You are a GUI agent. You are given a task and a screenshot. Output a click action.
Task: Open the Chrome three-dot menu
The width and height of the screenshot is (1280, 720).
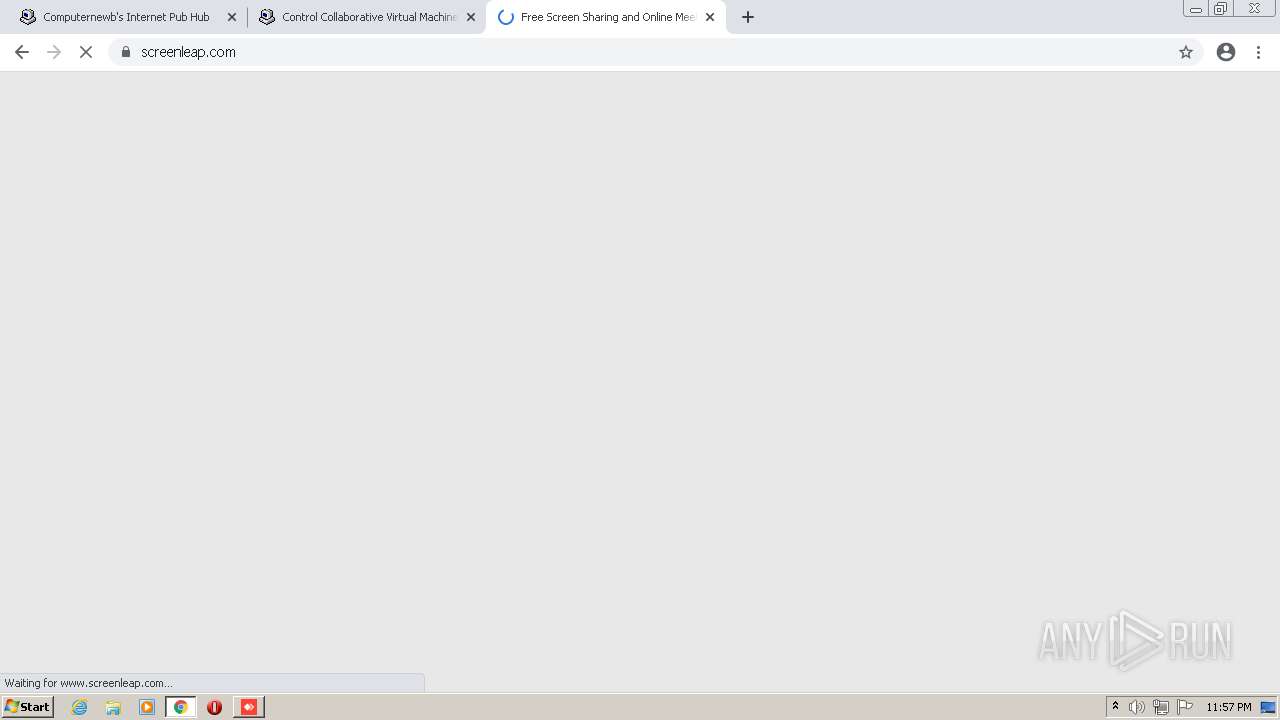[1259, 52]
